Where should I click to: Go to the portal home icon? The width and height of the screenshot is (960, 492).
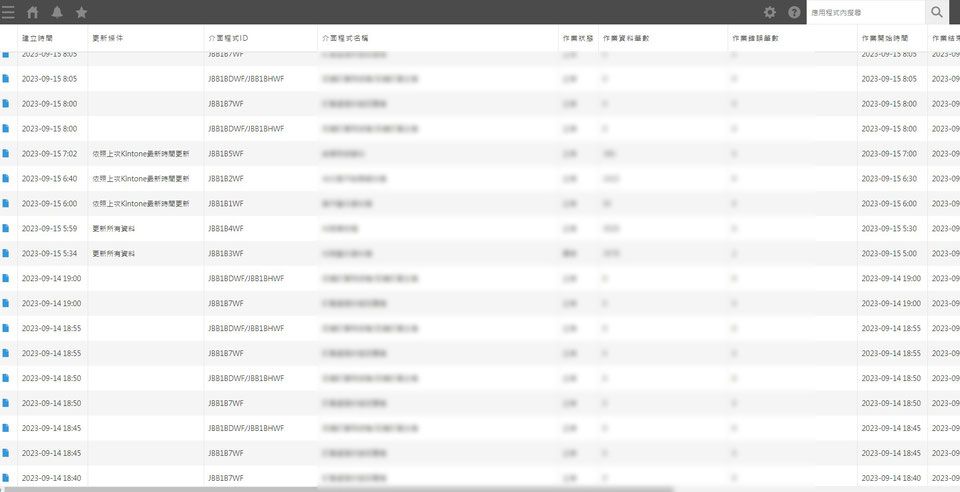(32, 12)
